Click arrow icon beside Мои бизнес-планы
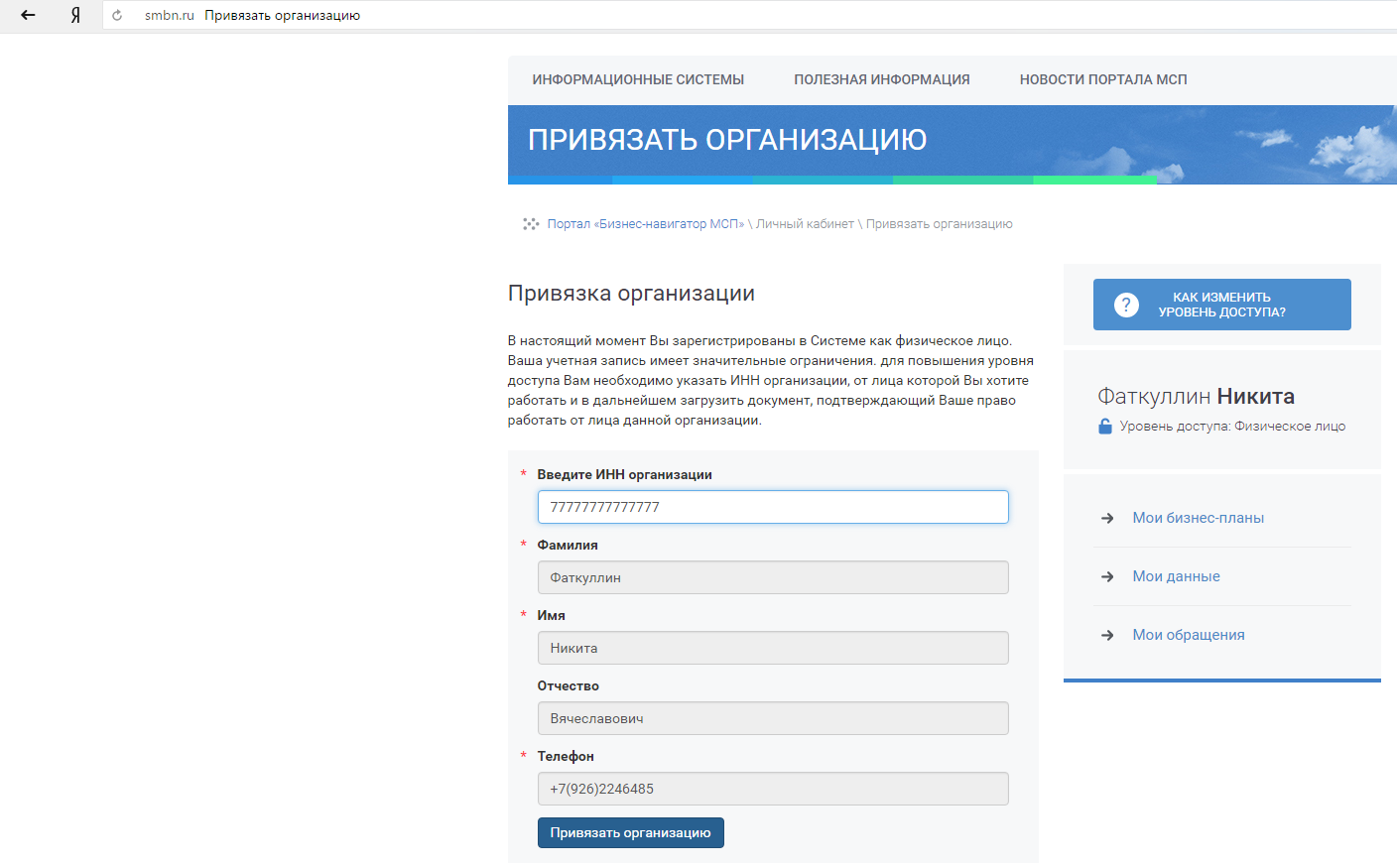 [1107, 518]
